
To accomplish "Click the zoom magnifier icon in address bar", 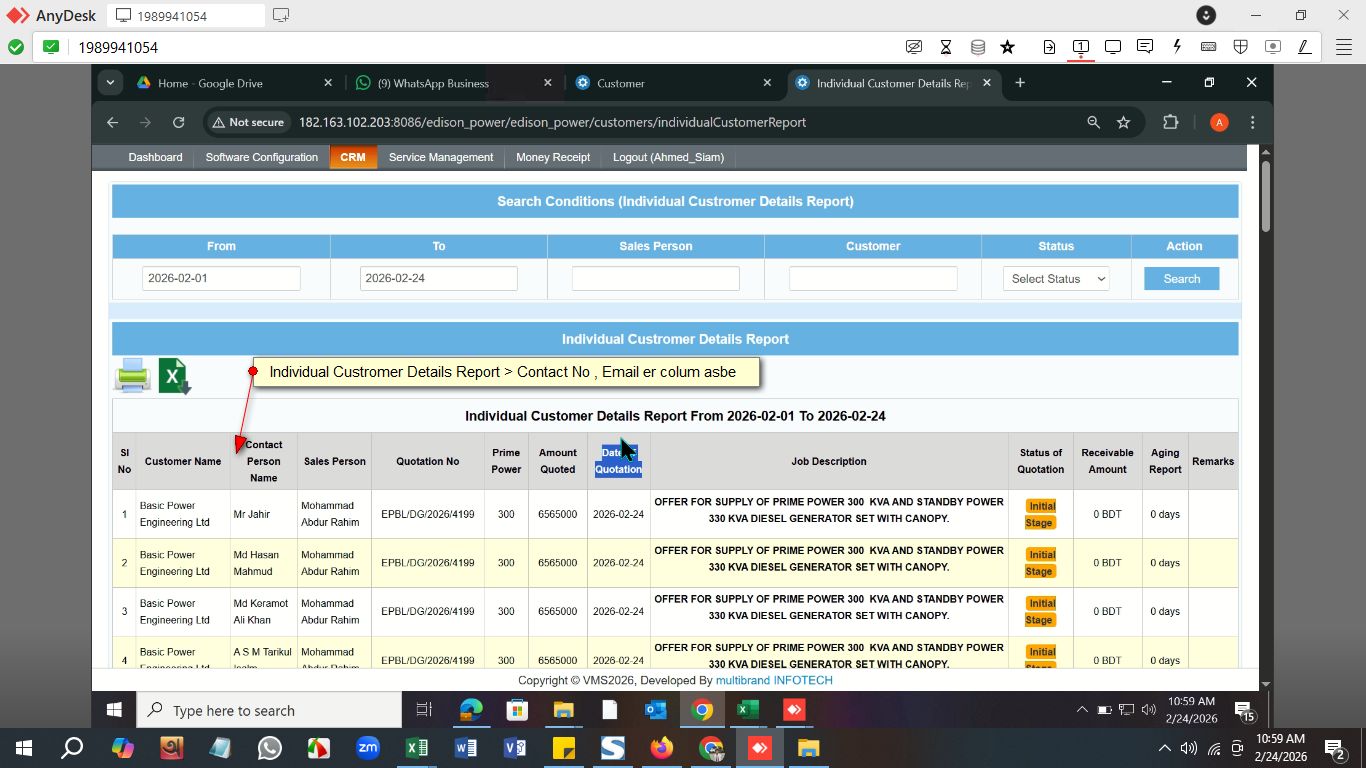I will coord(1093,122).
